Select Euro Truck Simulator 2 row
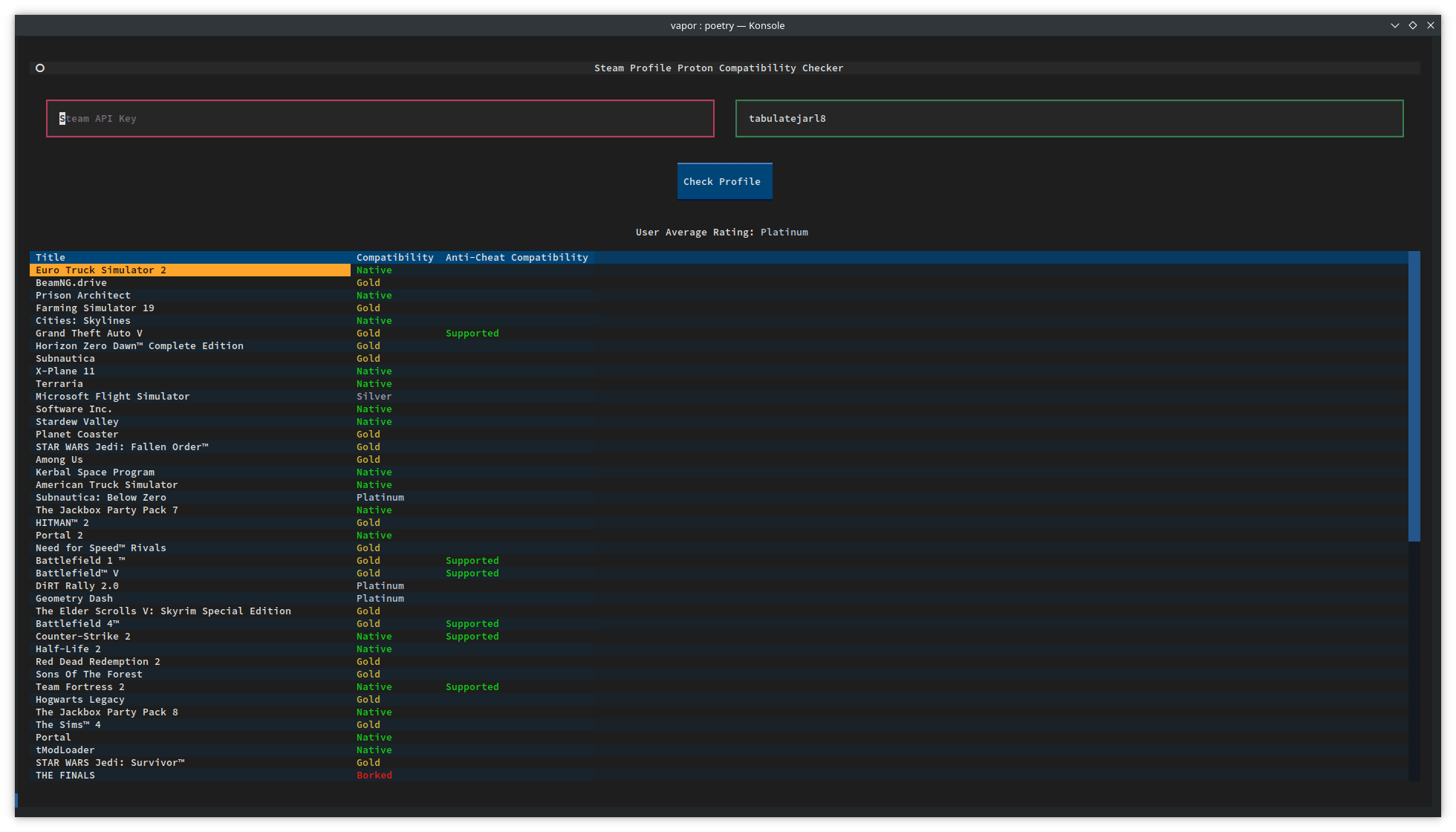This screenshot has height=832, width=1456. tap(191, 270)
